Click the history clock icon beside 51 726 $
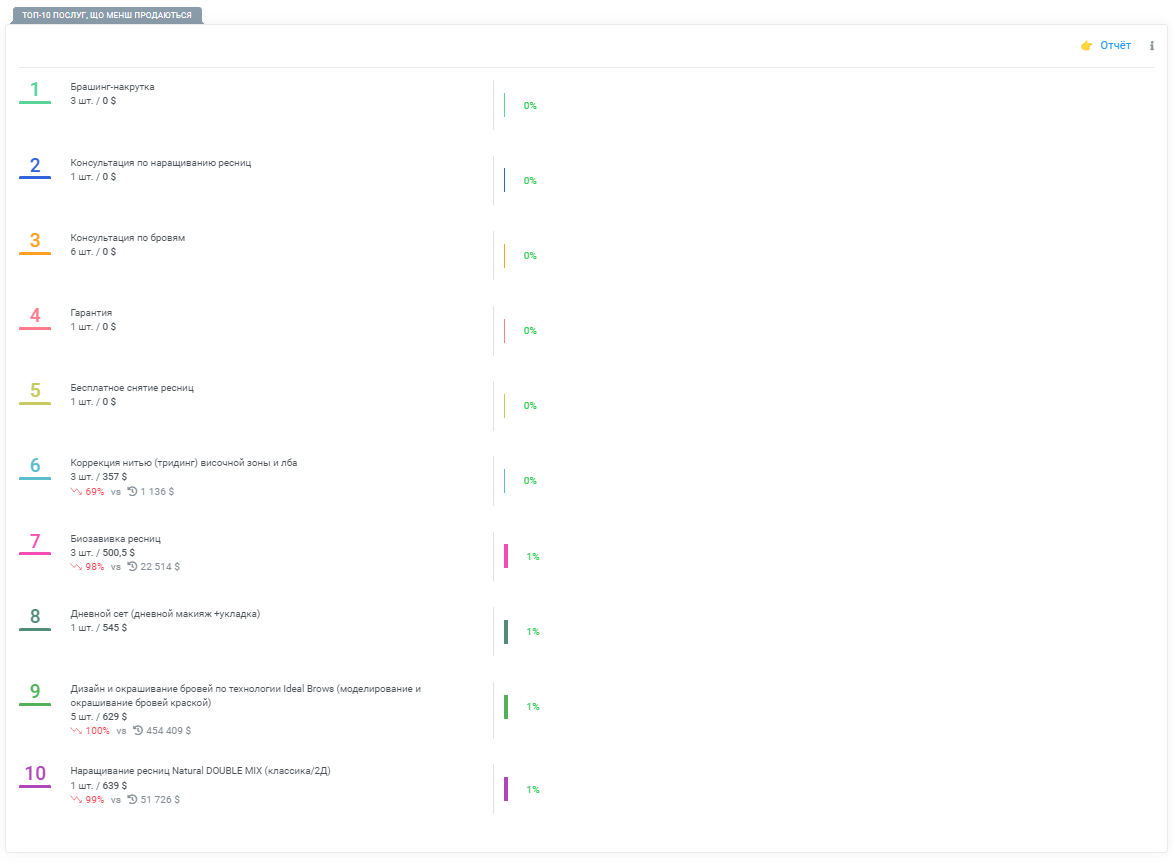Image resolution: width=1173 pixels, height=863 pixels. pos(132,800)
